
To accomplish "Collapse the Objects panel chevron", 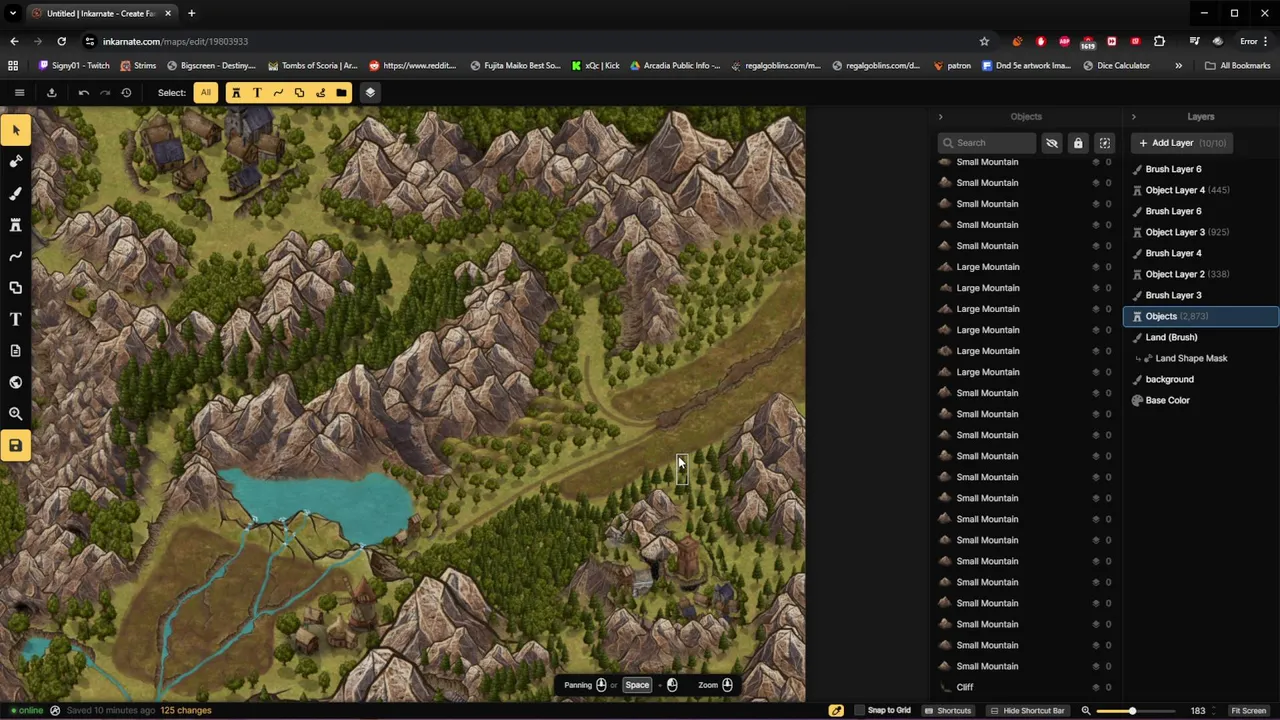I will point(940,117).
